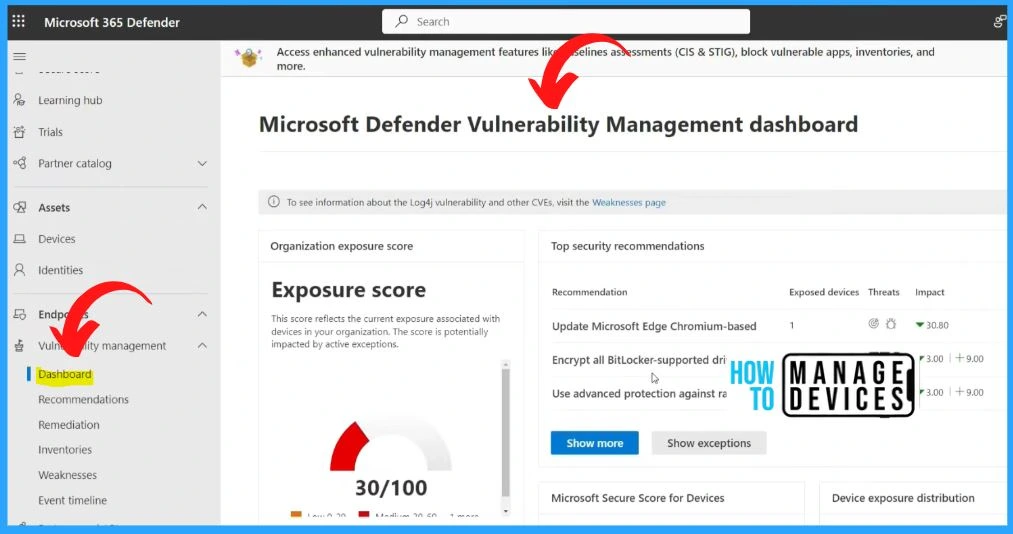Viewport: 1013px width, 534px height.
Task: Click the package icon in the banner
Action: coord(249,57)
